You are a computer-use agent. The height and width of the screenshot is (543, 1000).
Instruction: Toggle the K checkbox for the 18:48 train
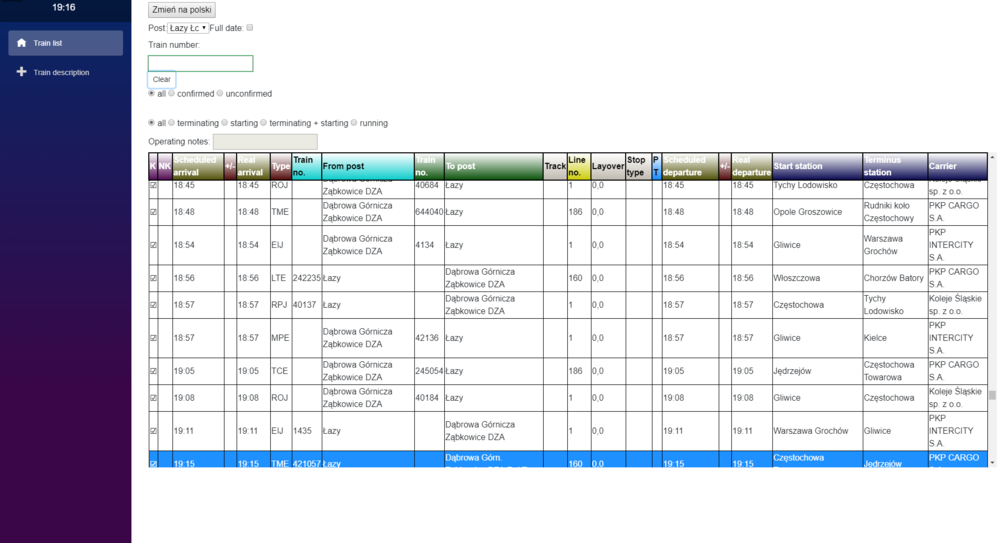click(153, 212)
